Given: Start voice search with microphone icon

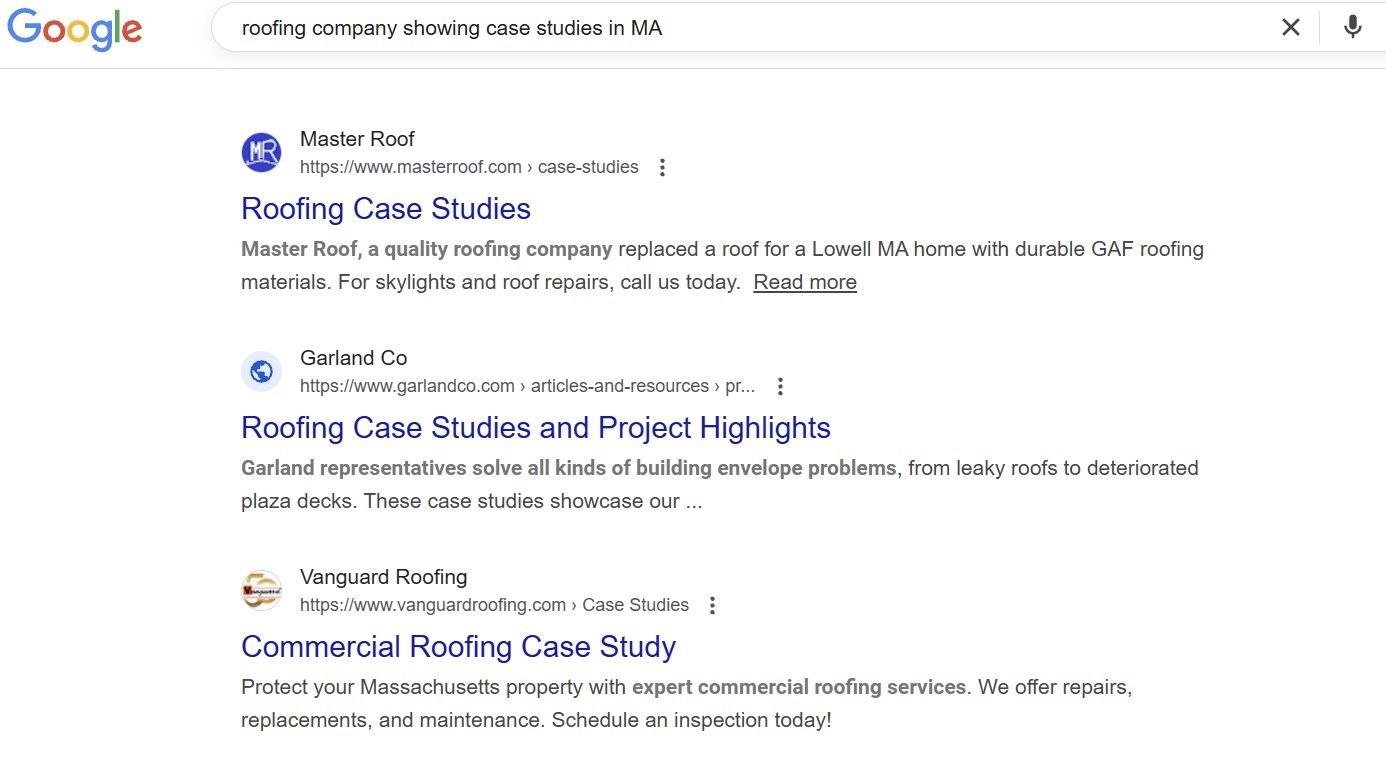Looking at the screenshot, I should coord(1352,27).
